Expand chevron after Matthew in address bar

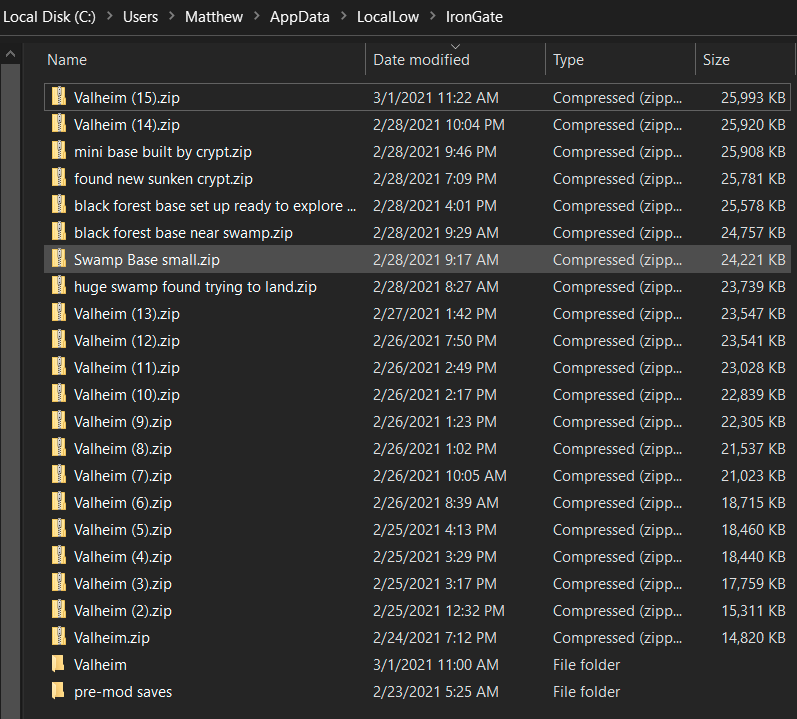pyautogui.click(x=257, y=16)
